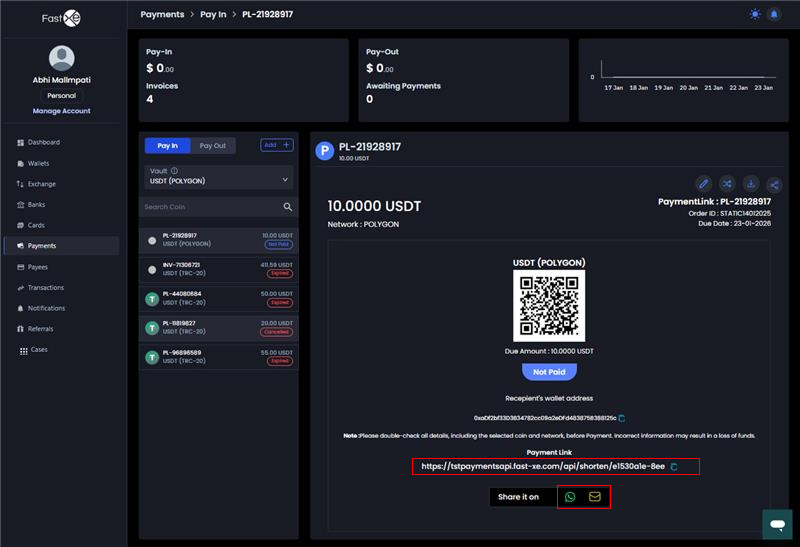
Task: Click the download icon
Action: [x=751, y=184]
